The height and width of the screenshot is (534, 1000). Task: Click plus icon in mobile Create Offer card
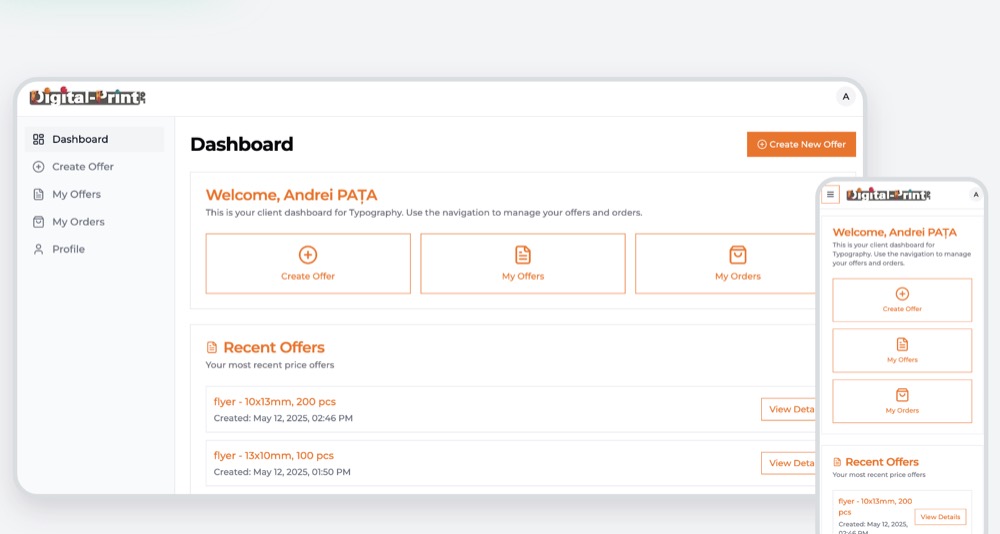coord(902,294)
